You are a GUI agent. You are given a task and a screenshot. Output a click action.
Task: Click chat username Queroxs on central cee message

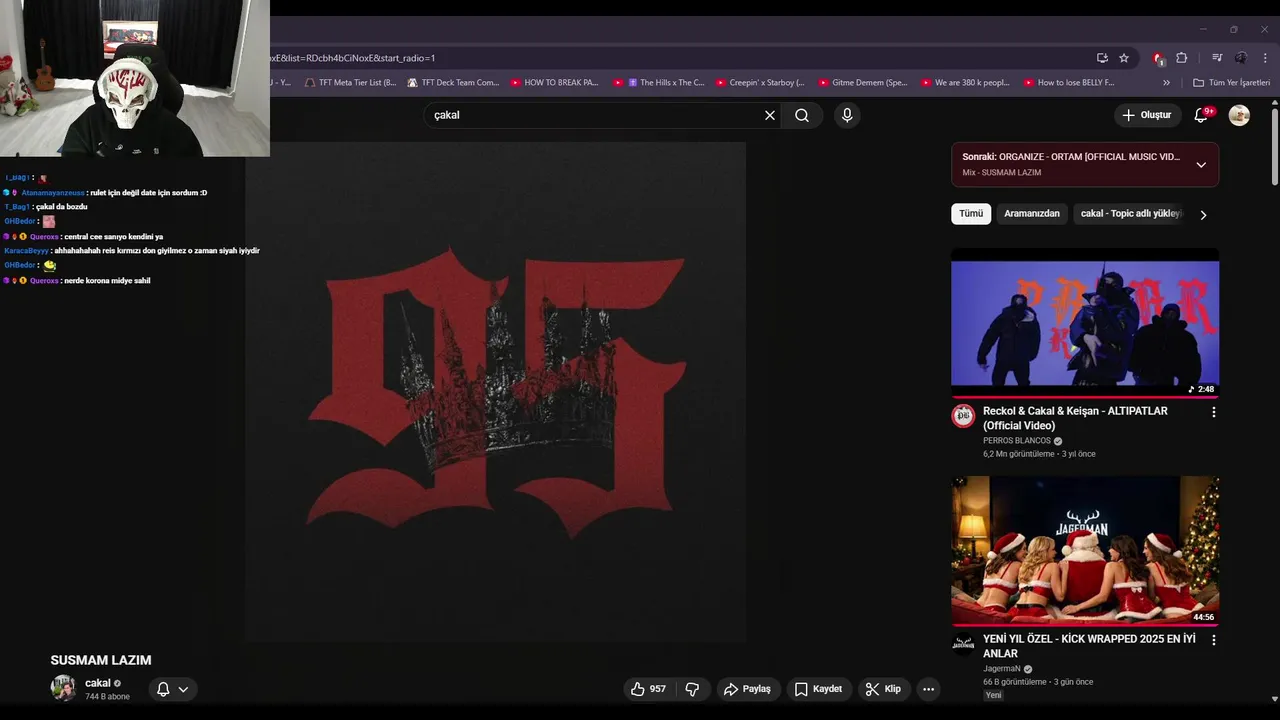44,237
